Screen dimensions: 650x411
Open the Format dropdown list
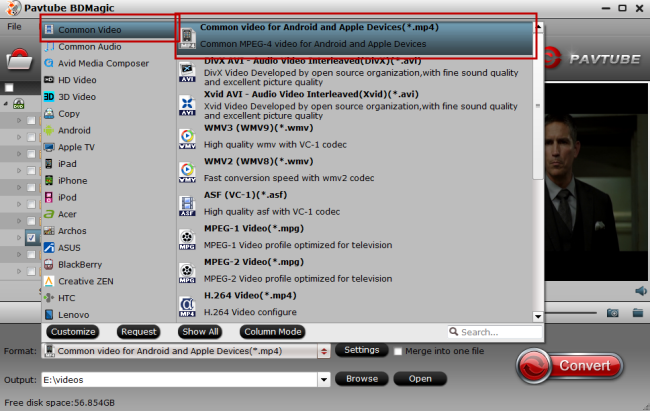[324, 351]
